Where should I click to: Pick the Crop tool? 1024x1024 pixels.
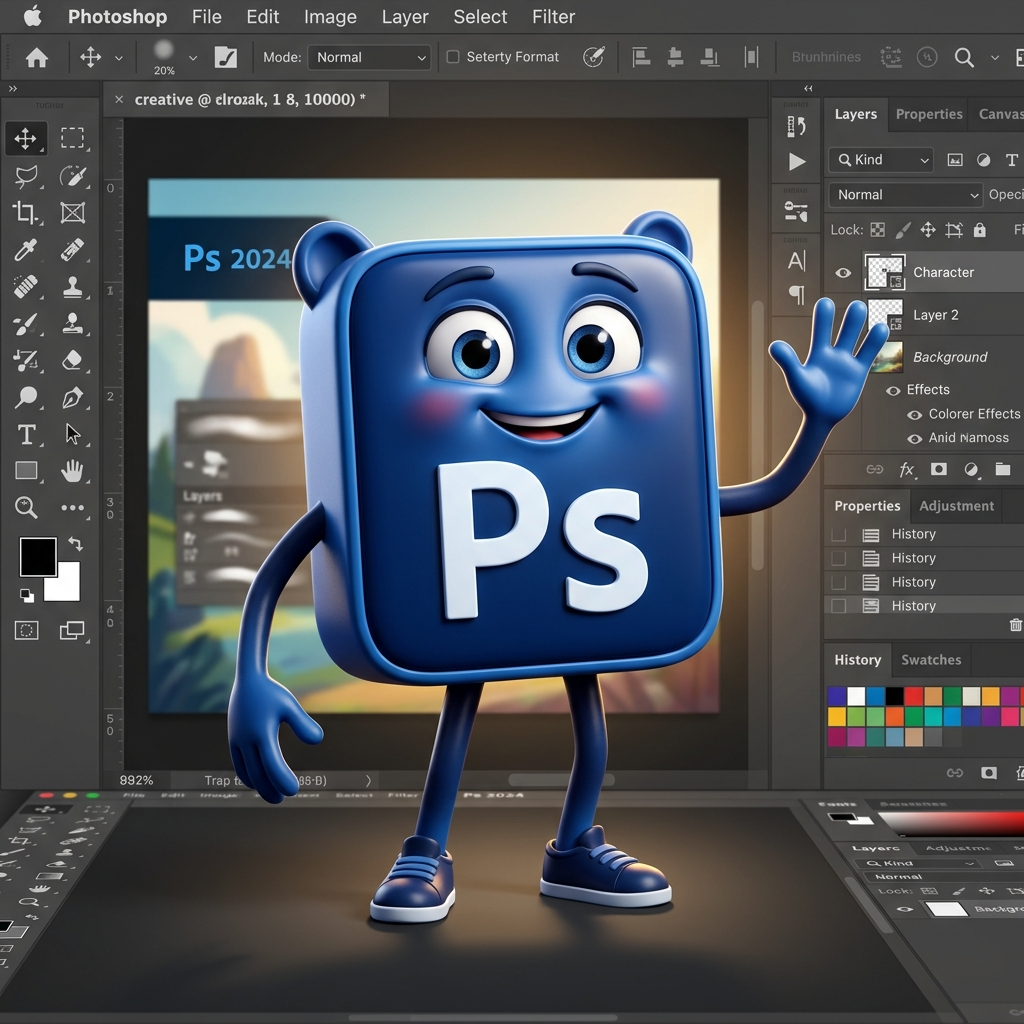click(x=25, y=212)
